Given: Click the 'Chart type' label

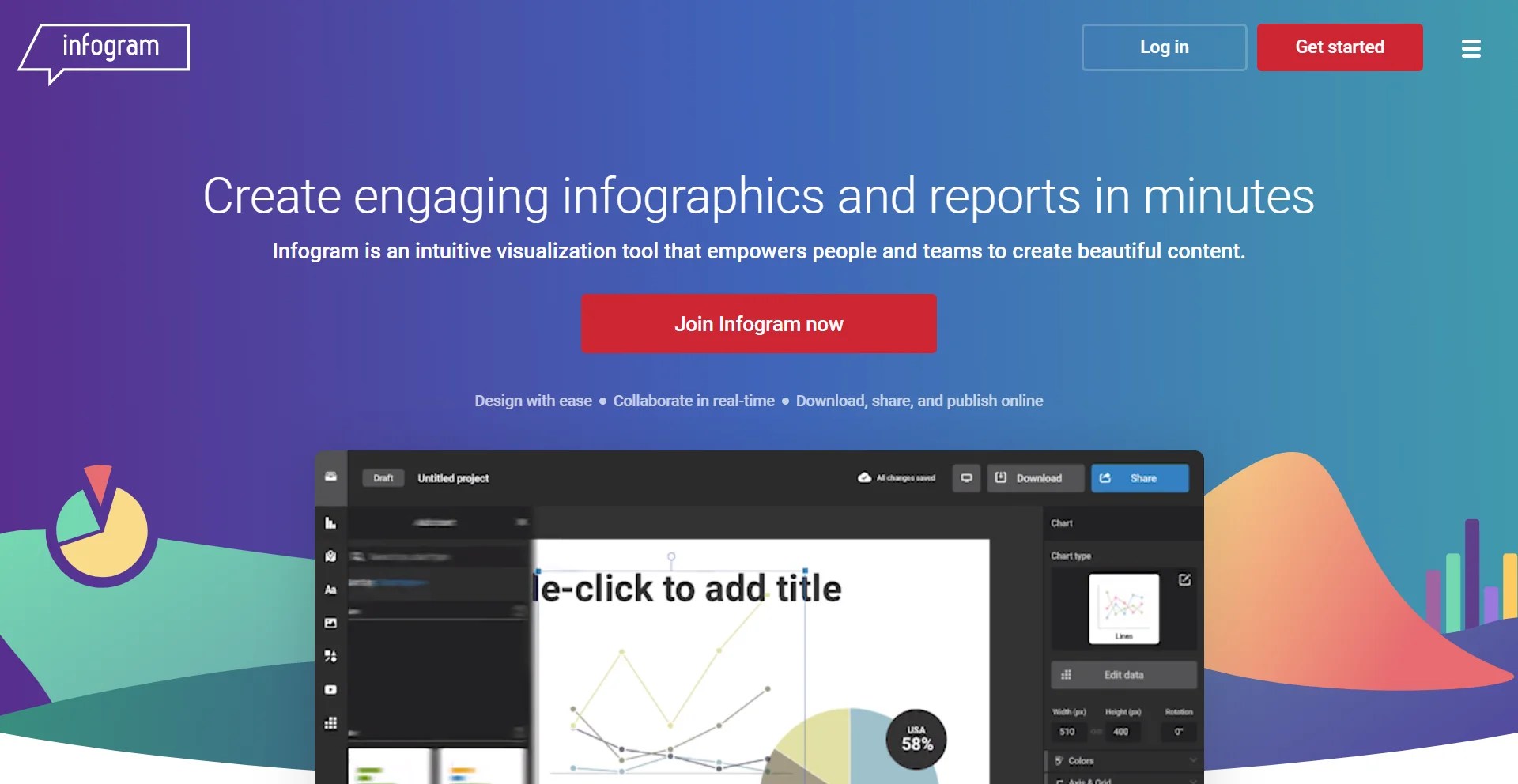Looking at the screenshot, I should pyautogui.click(x=1071, y=556).
